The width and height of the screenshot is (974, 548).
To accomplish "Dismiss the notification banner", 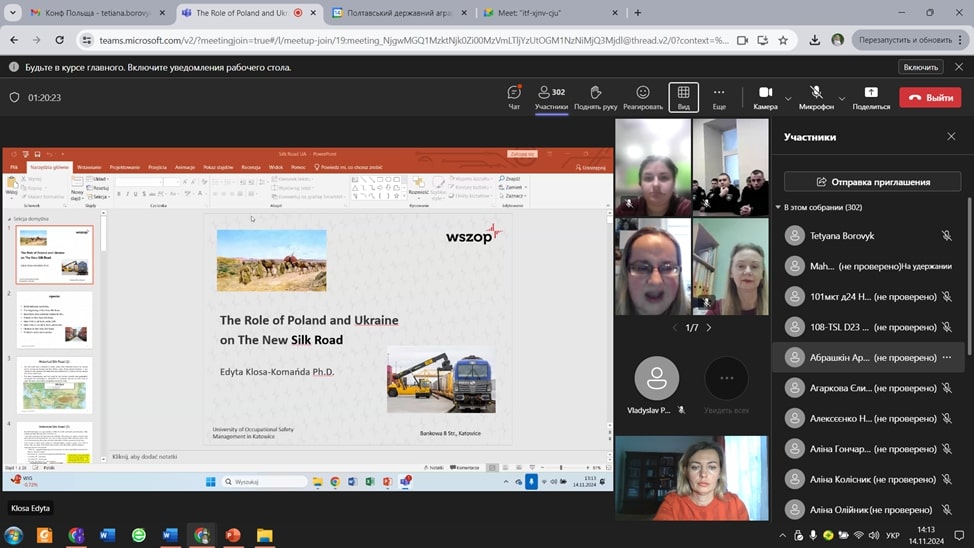I will pyautogui.click(x=959, y=67).
